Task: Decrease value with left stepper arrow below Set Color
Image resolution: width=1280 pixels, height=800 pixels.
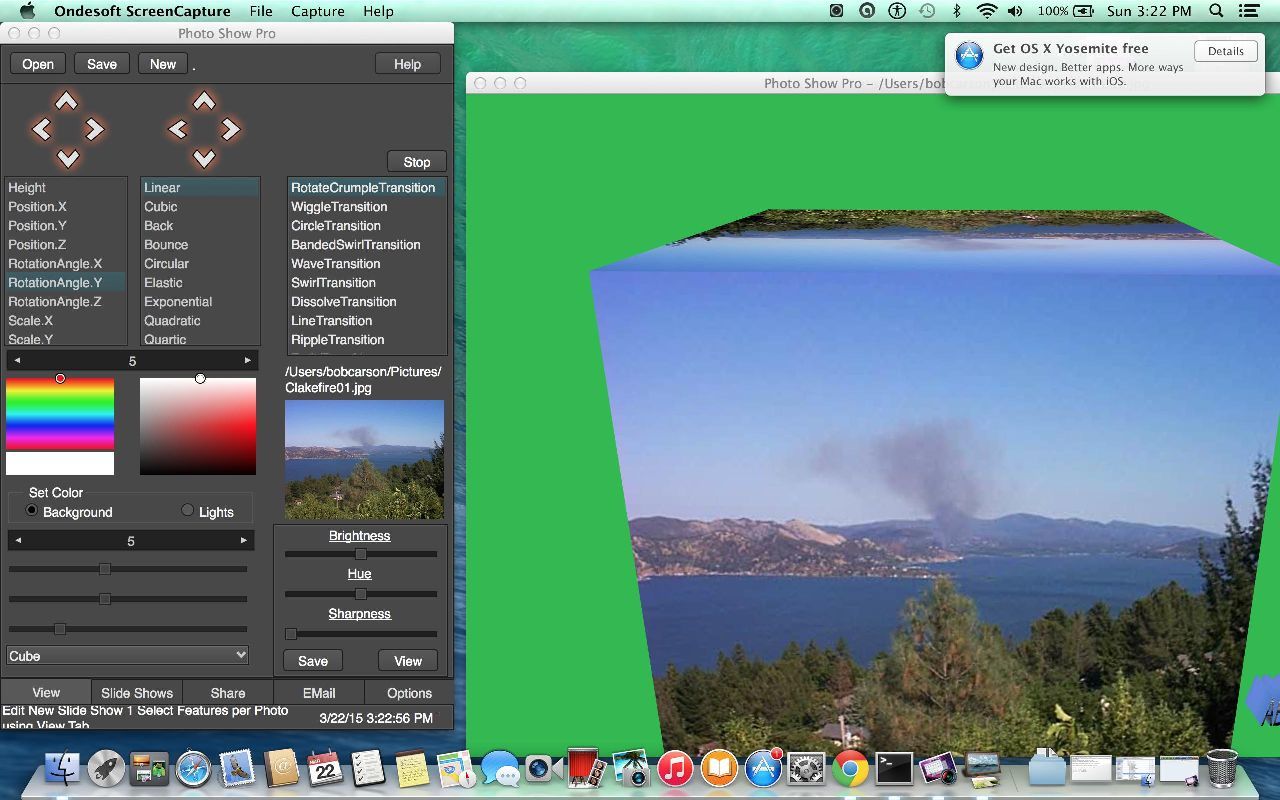Action: pyautogui.click(x=17, y=540)
